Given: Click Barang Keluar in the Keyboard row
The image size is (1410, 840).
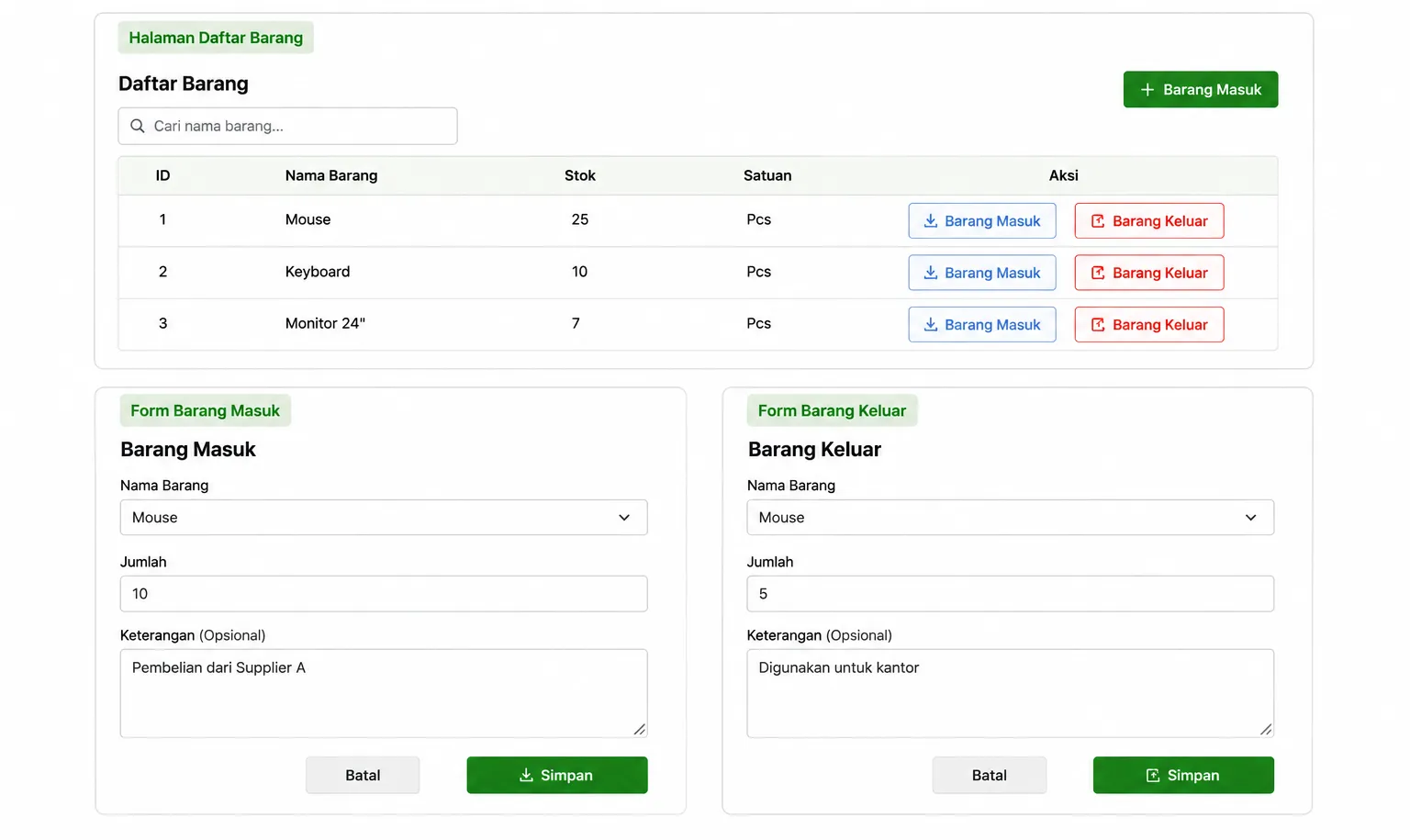Looking at the screenshot, I should coord(1148,273).
